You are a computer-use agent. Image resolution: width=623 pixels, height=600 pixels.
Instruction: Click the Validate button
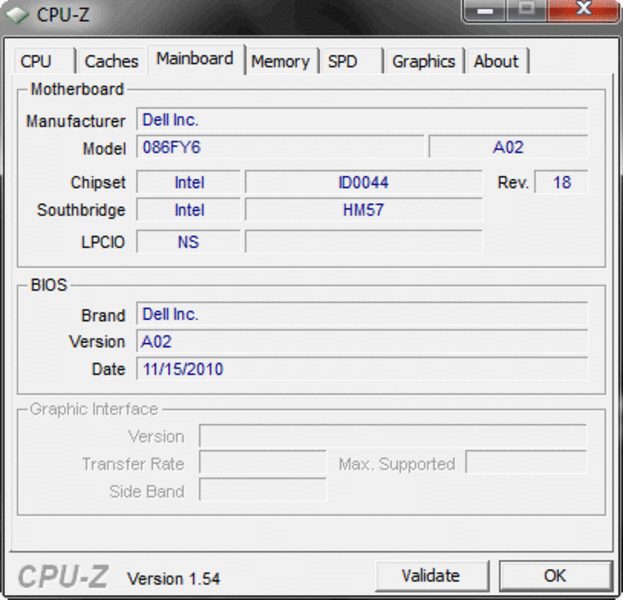[x=432, y=575]
